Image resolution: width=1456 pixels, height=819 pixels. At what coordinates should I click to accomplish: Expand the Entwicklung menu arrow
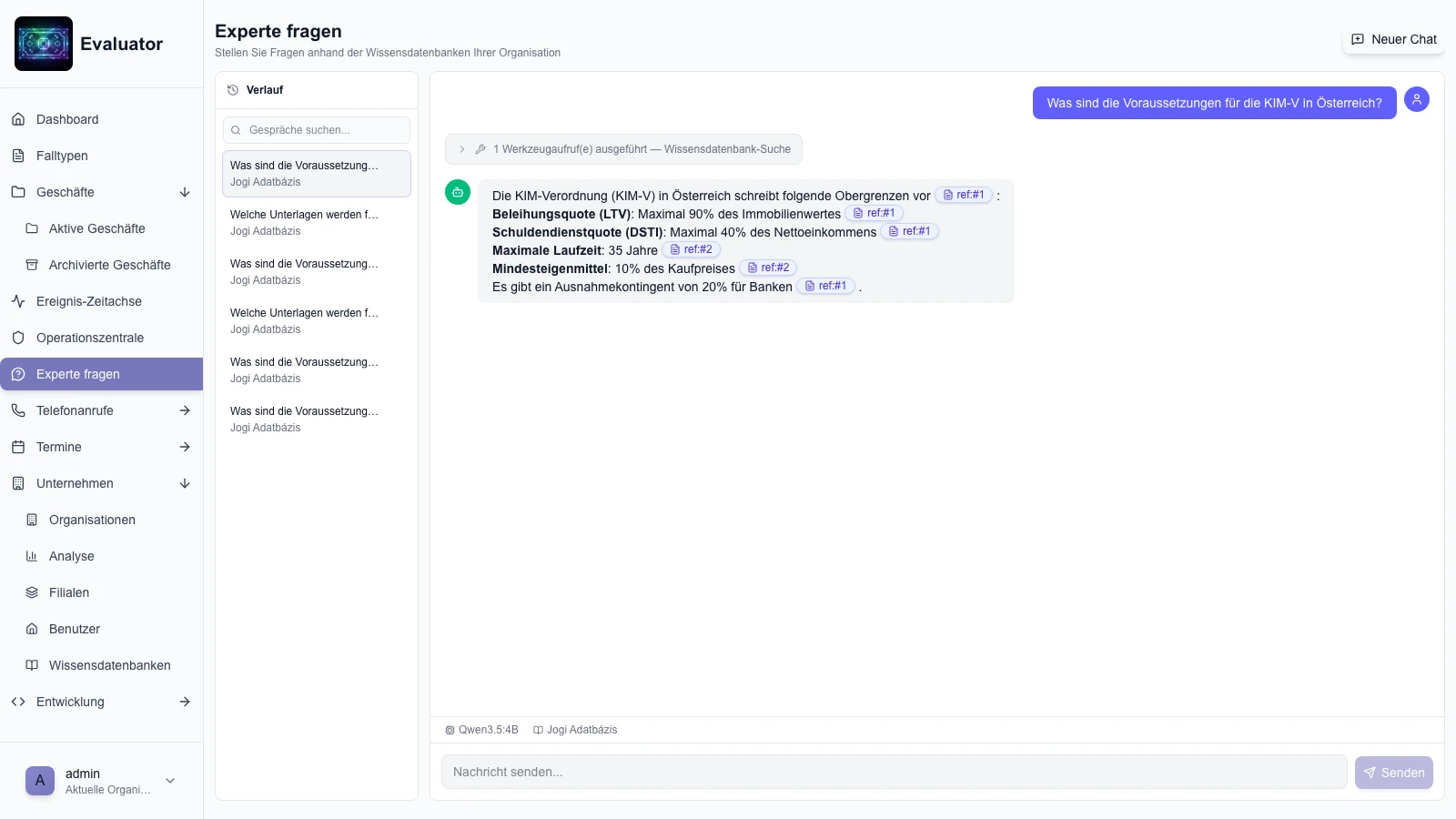tap(185, 702)
